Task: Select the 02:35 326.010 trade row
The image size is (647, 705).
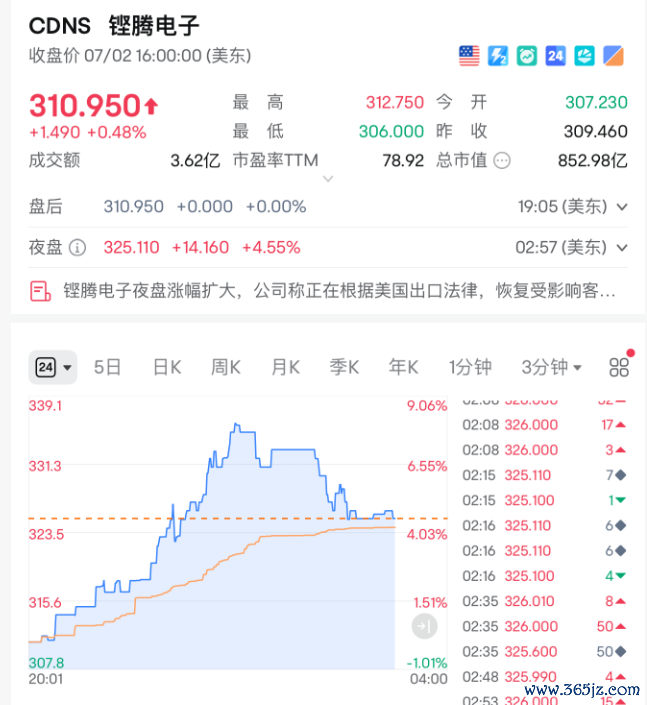Action: click(x=544, y=601)
